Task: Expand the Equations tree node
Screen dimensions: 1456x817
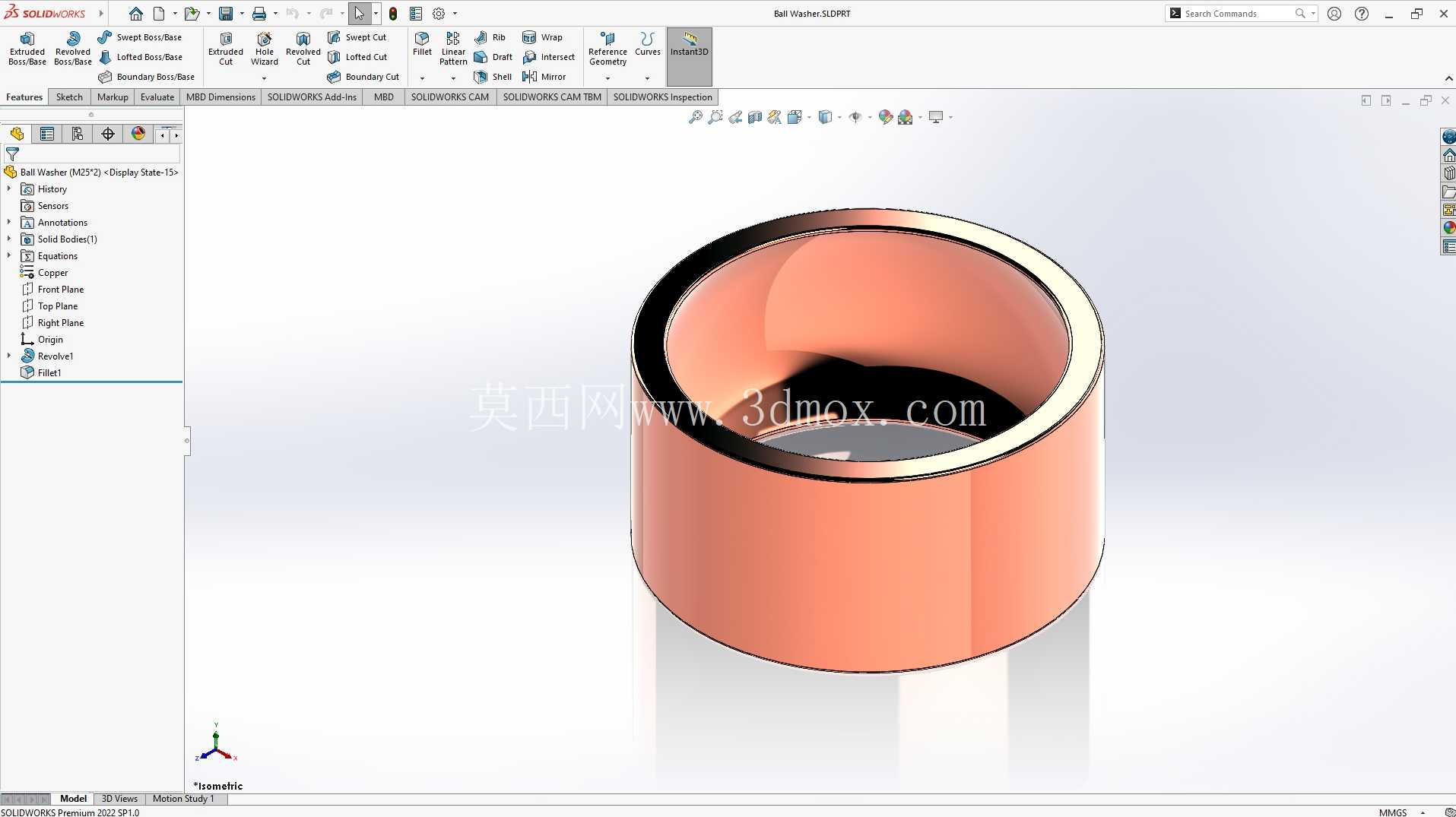Action: 9,255
